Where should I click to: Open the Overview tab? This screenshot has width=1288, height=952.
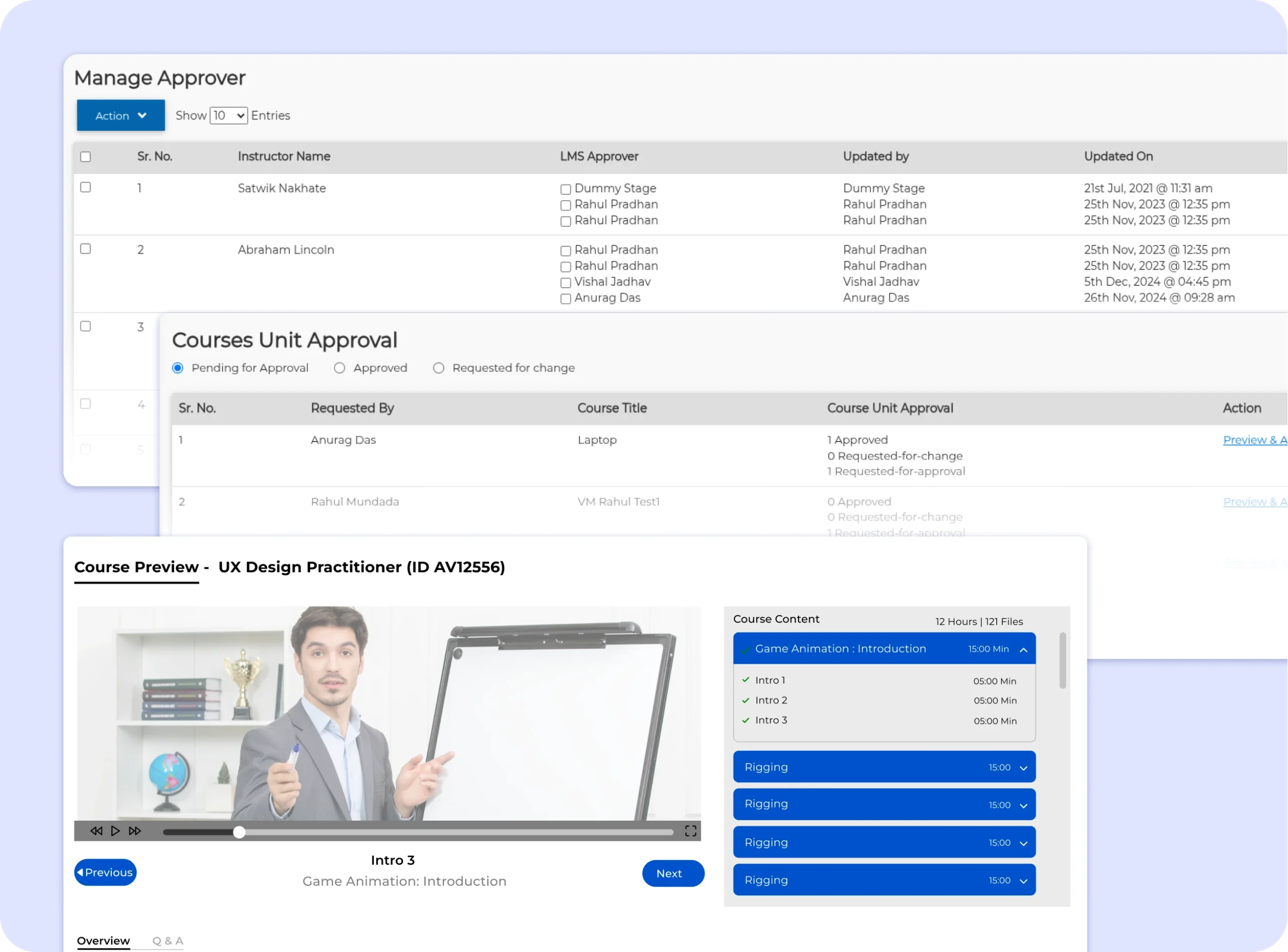103,940
